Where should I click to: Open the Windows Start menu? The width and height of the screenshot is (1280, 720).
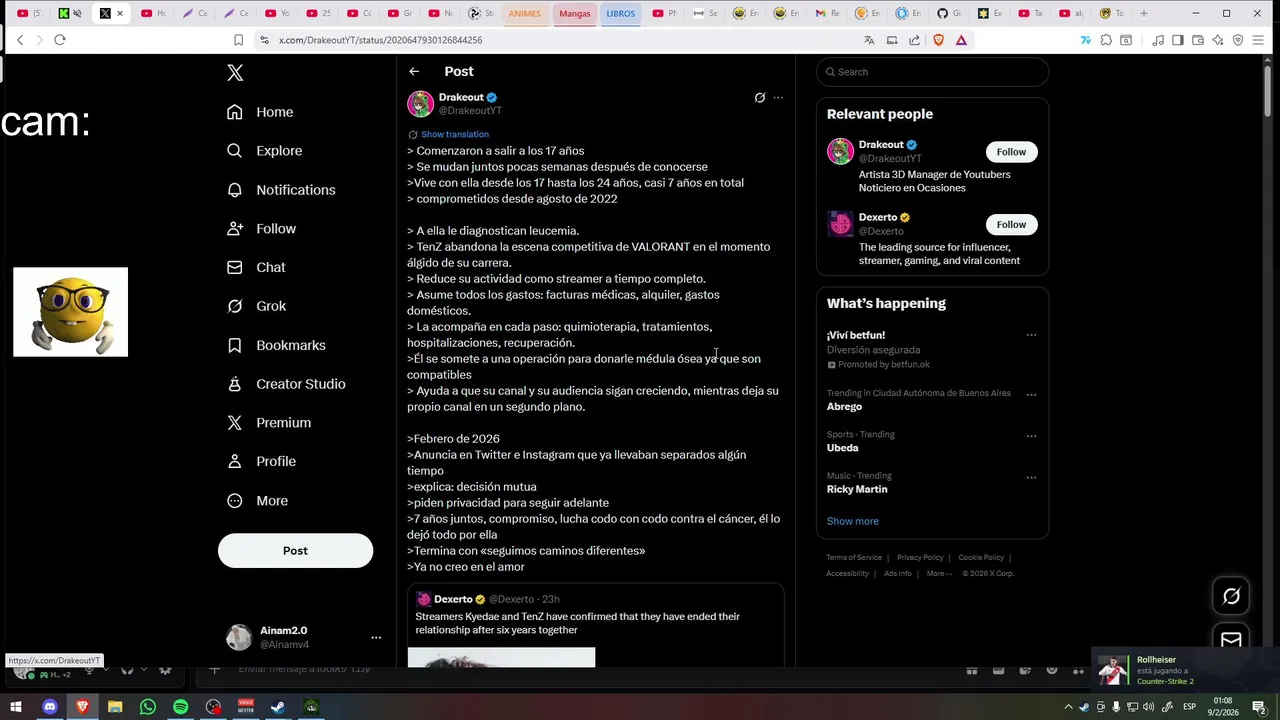tap(16, 707)
